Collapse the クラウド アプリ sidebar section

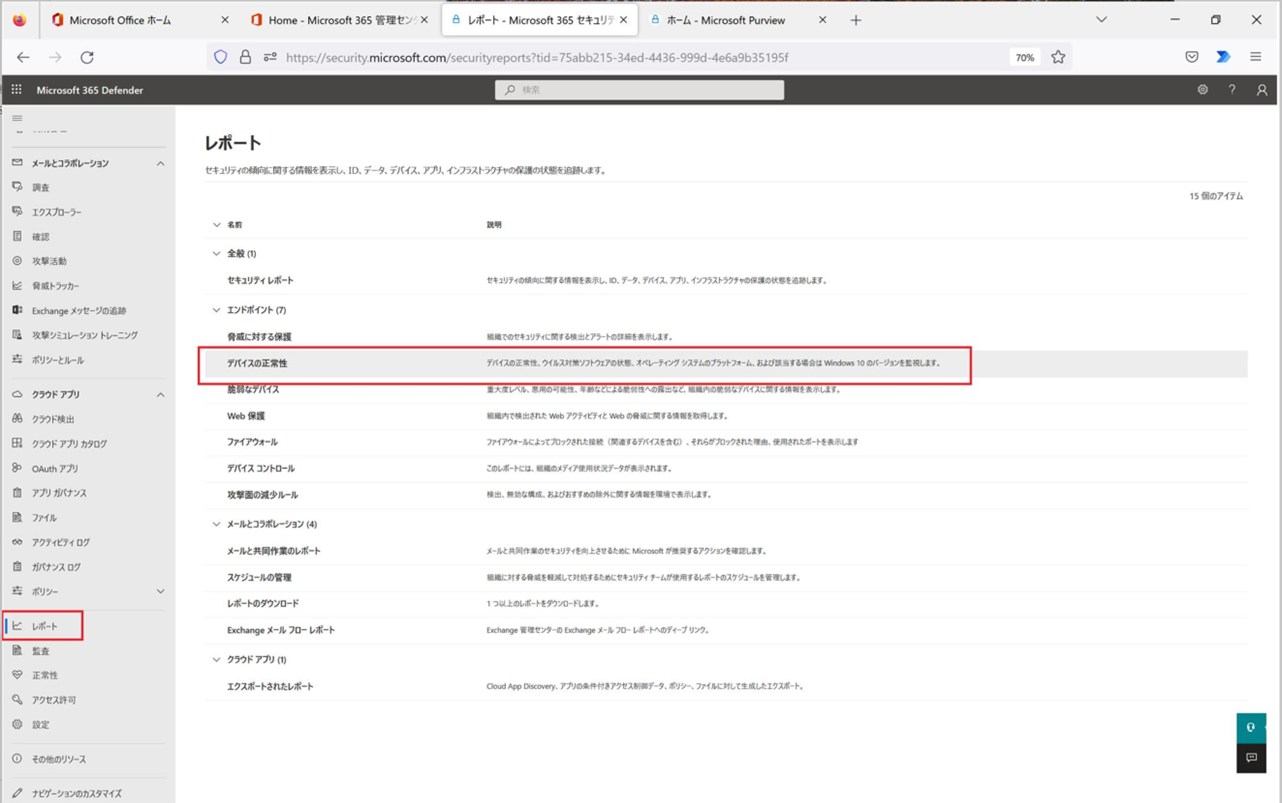point(160,395)
